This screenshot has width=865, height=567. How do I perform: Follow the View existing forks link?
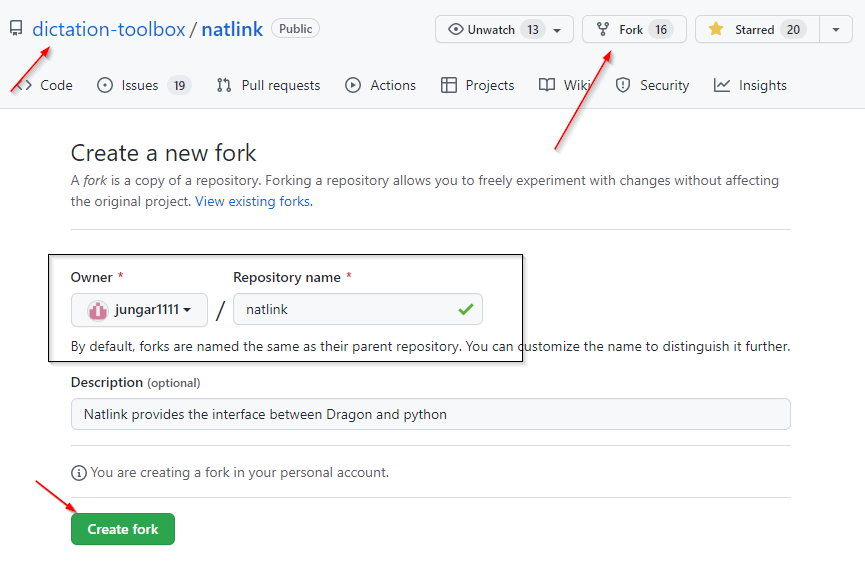(x=252, y=201)
